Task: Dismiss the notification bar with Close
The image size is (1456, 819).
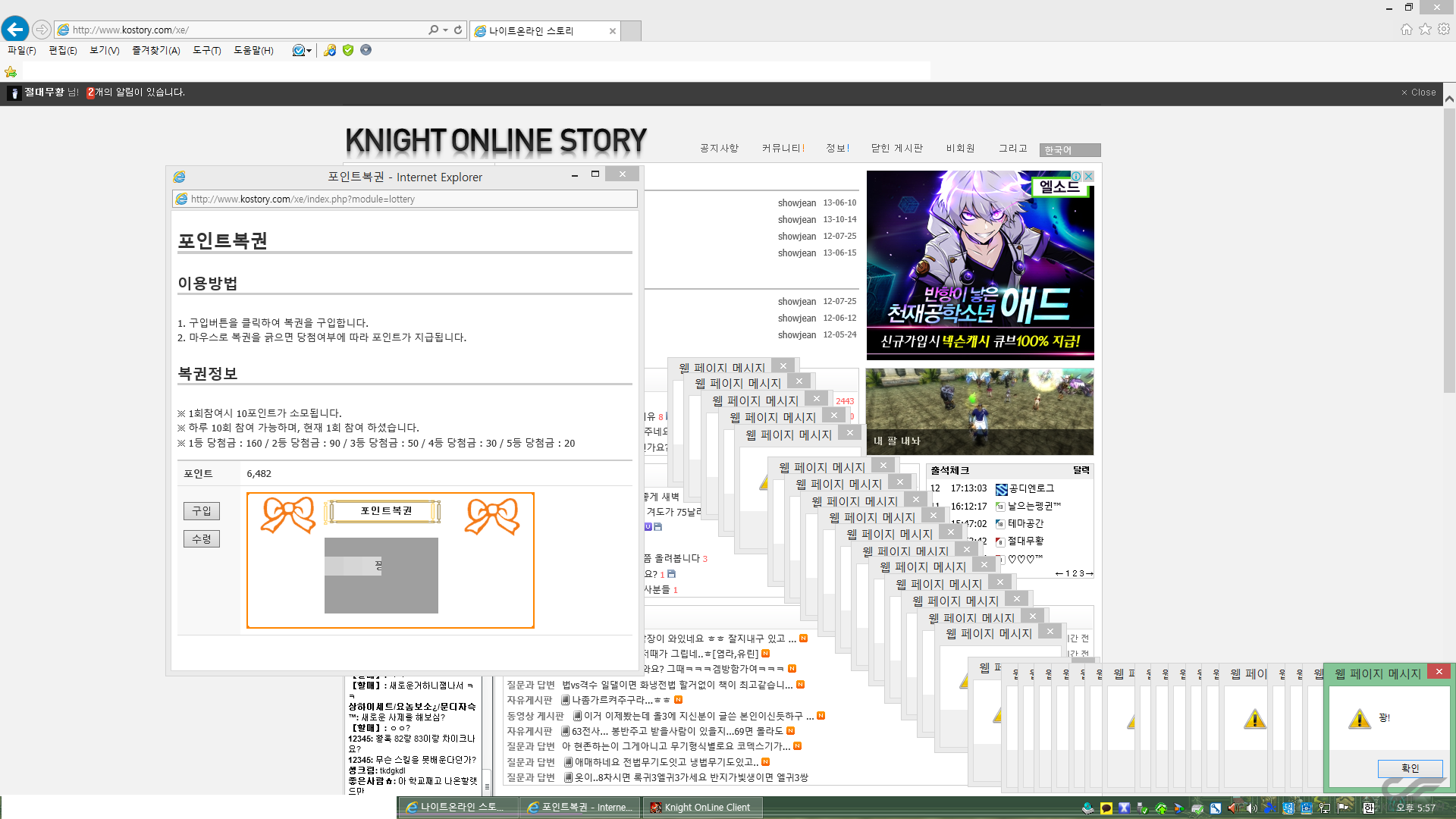Action: click(x=1419, y=93)
